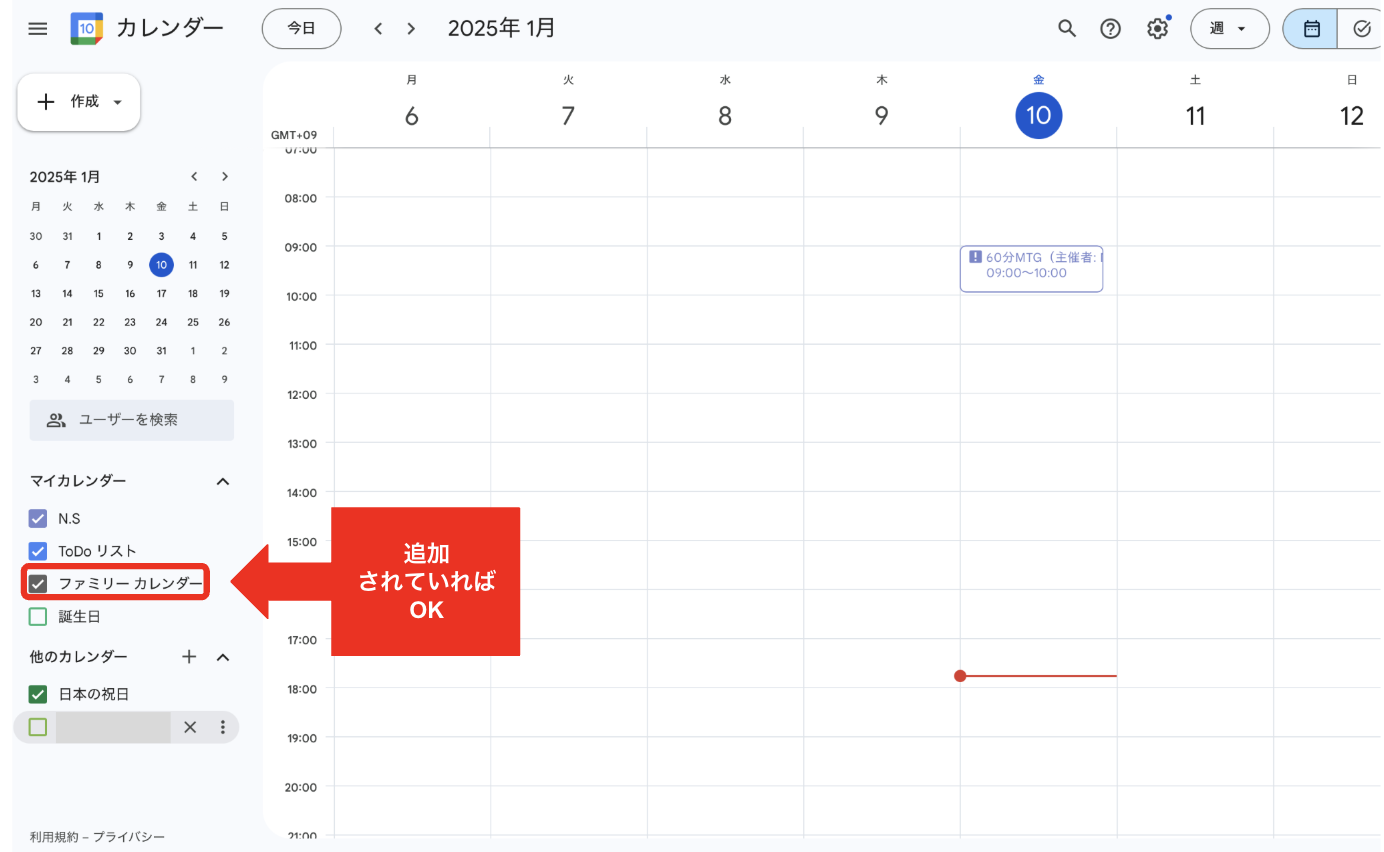Open the 利用規約 link
Screen dimensions: 1384x852
click(x=53, y=837)
